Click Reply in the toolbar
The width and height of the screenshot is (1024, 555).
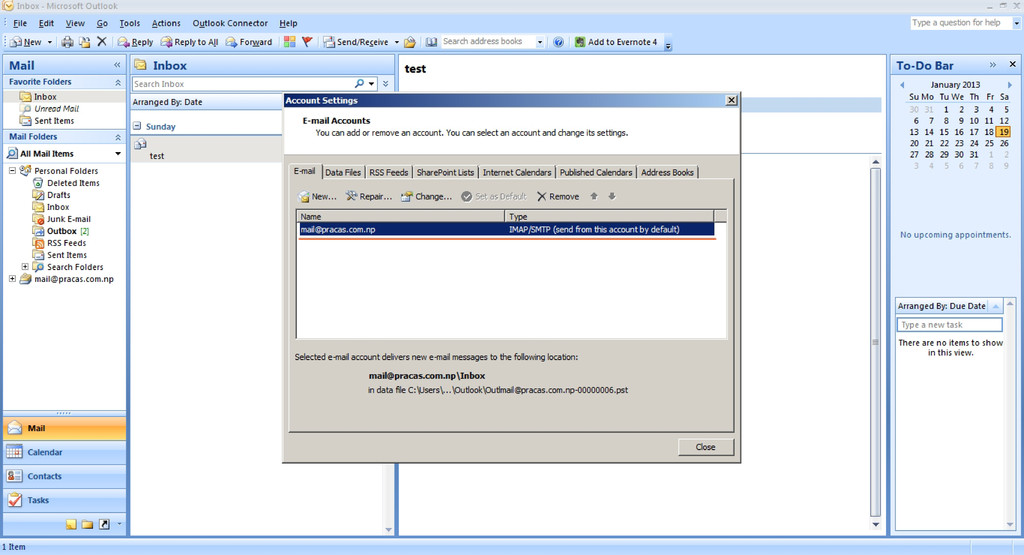(x=135, y=42)
